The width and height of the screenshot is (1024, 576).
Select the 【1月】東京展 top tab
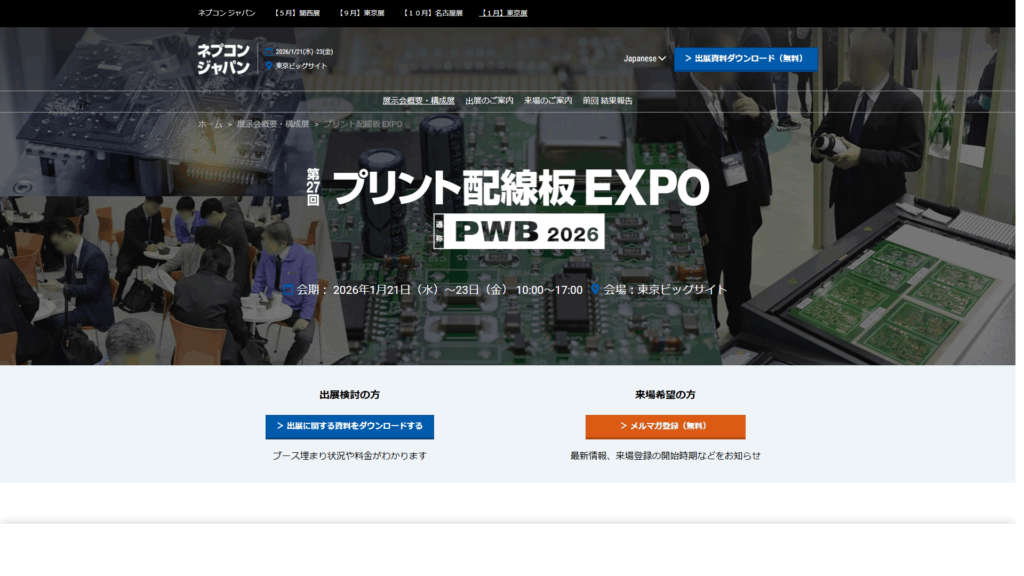pos(504,13)
